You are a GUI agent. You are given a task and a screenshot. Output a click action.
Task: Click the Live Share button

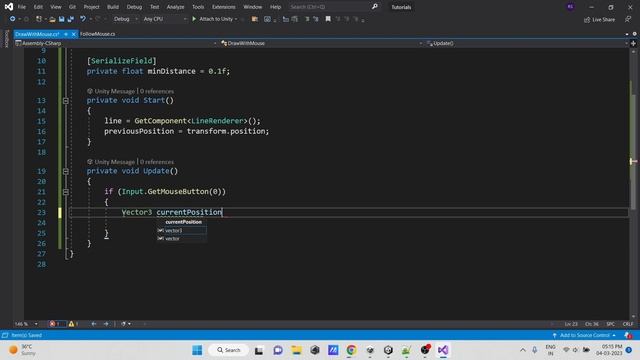coord(599,19)
